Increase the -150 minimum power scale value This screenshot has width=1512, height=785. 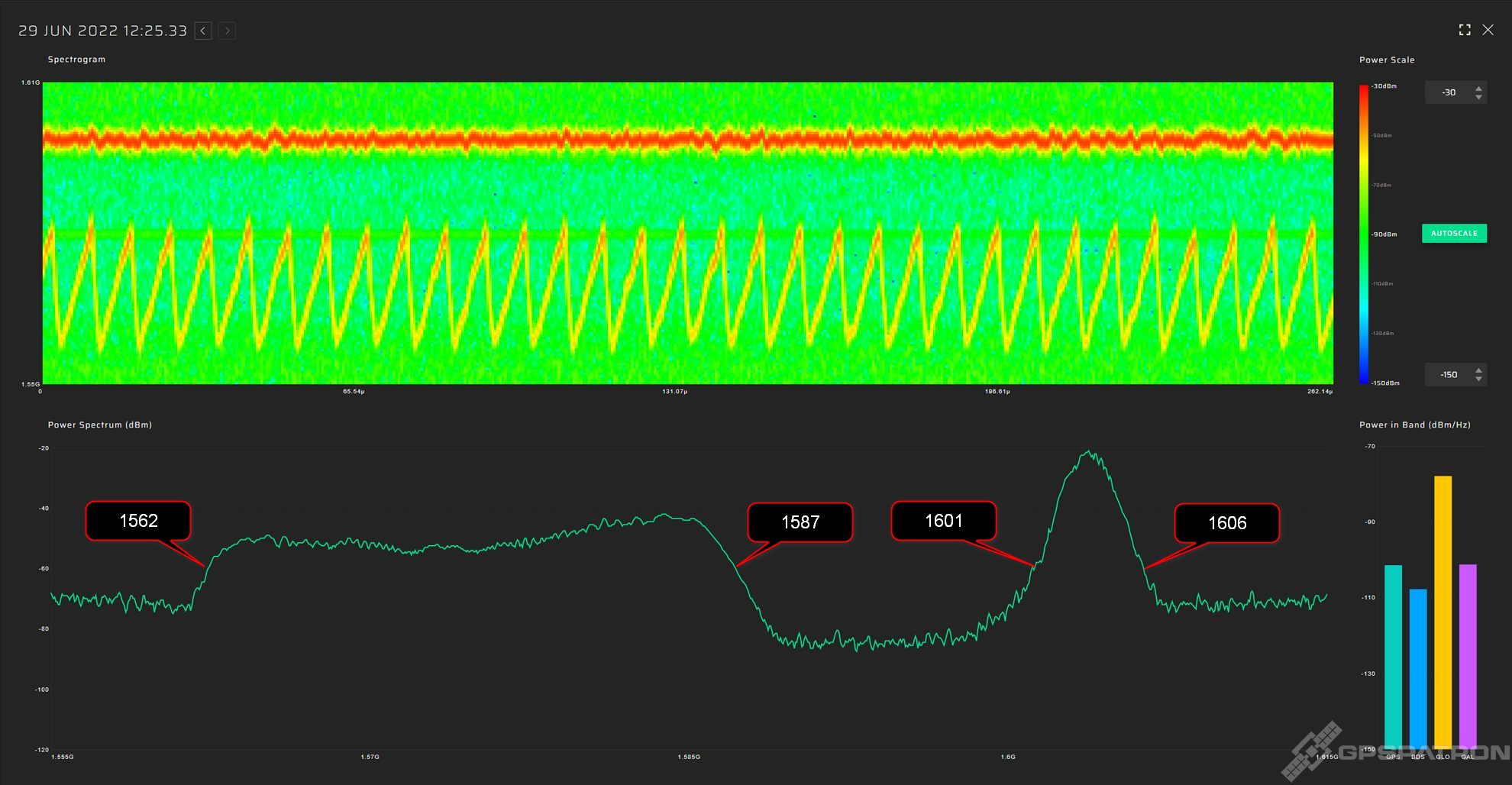[x=1479, y=370]
